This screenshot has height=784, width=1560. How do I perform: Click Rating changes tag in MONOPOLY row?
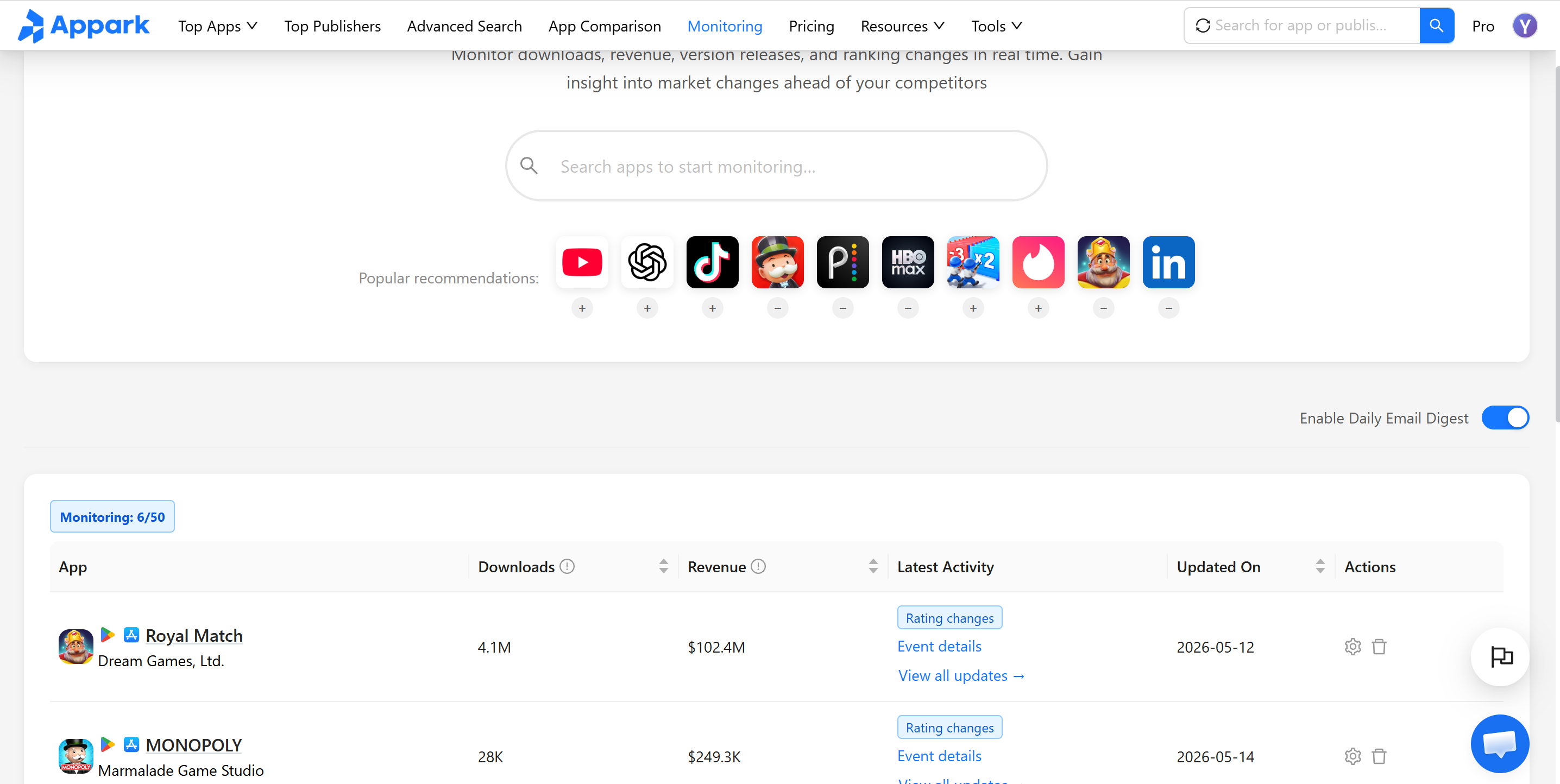coord(949,727)
